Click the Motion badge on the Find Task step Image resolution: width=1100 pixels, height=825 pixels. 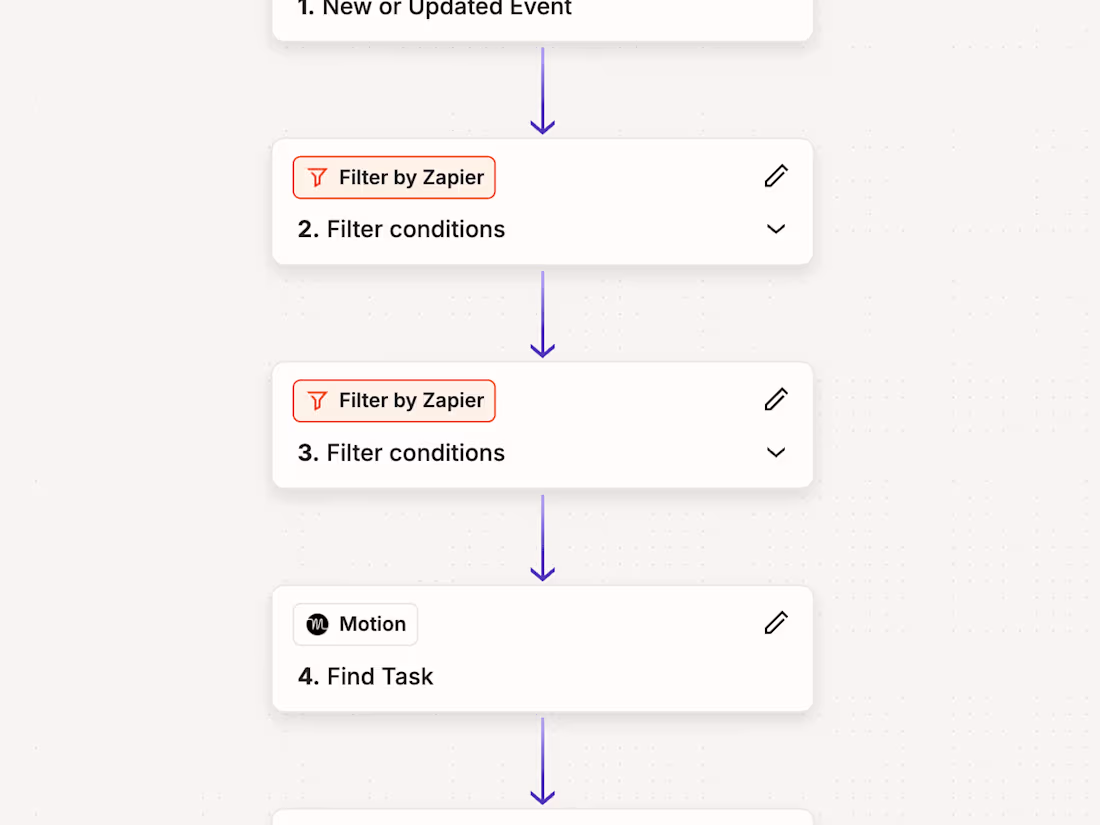click(x=355, y=624)
